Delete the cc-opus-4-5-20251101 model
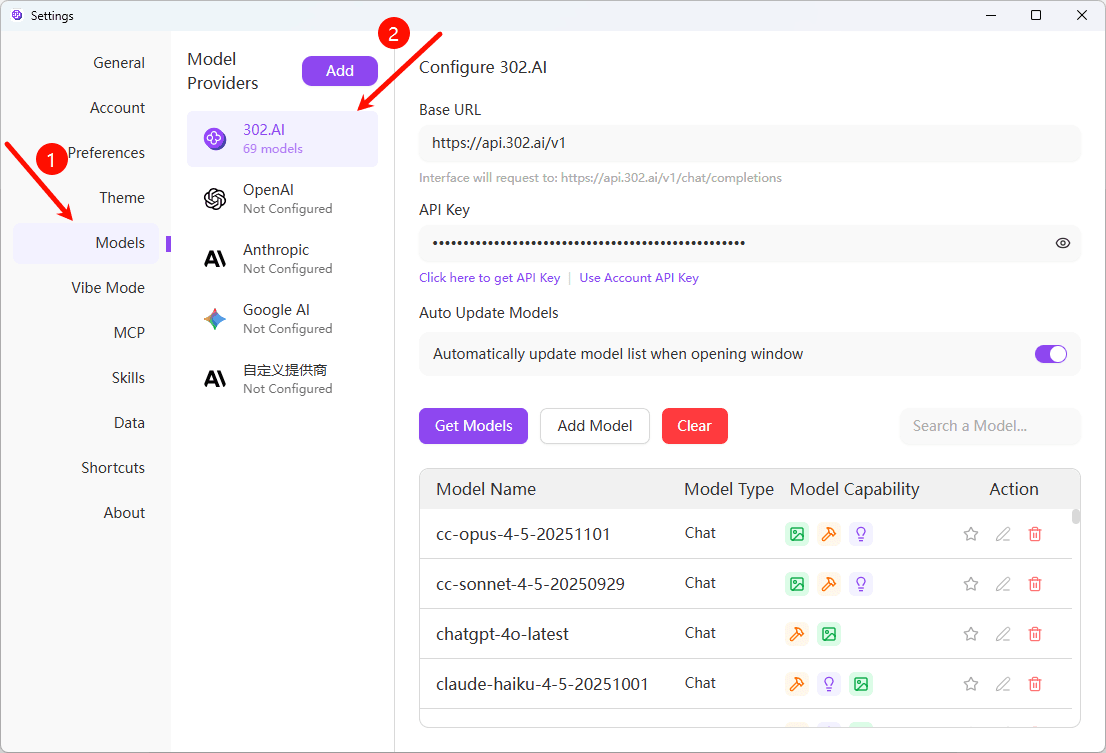Viewport: 1106px width, 753px height. pyautogui.click(x=1035, y=534)
